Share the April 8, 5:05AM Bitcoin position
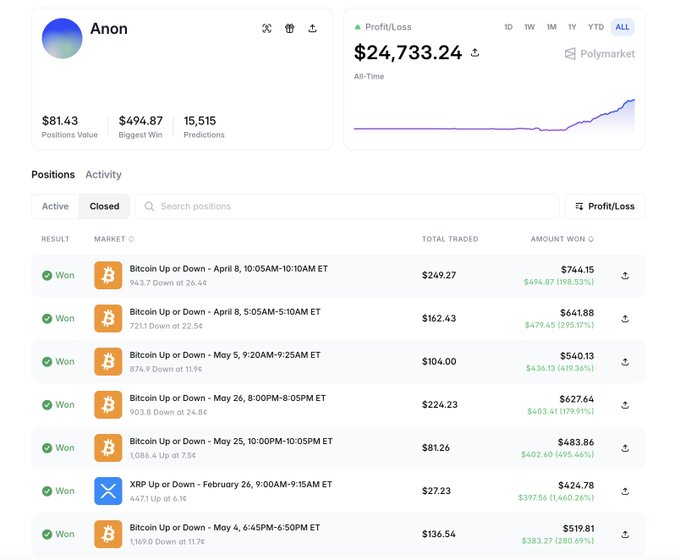The height and width of the screenshot is (560, 680). (625, 318)
